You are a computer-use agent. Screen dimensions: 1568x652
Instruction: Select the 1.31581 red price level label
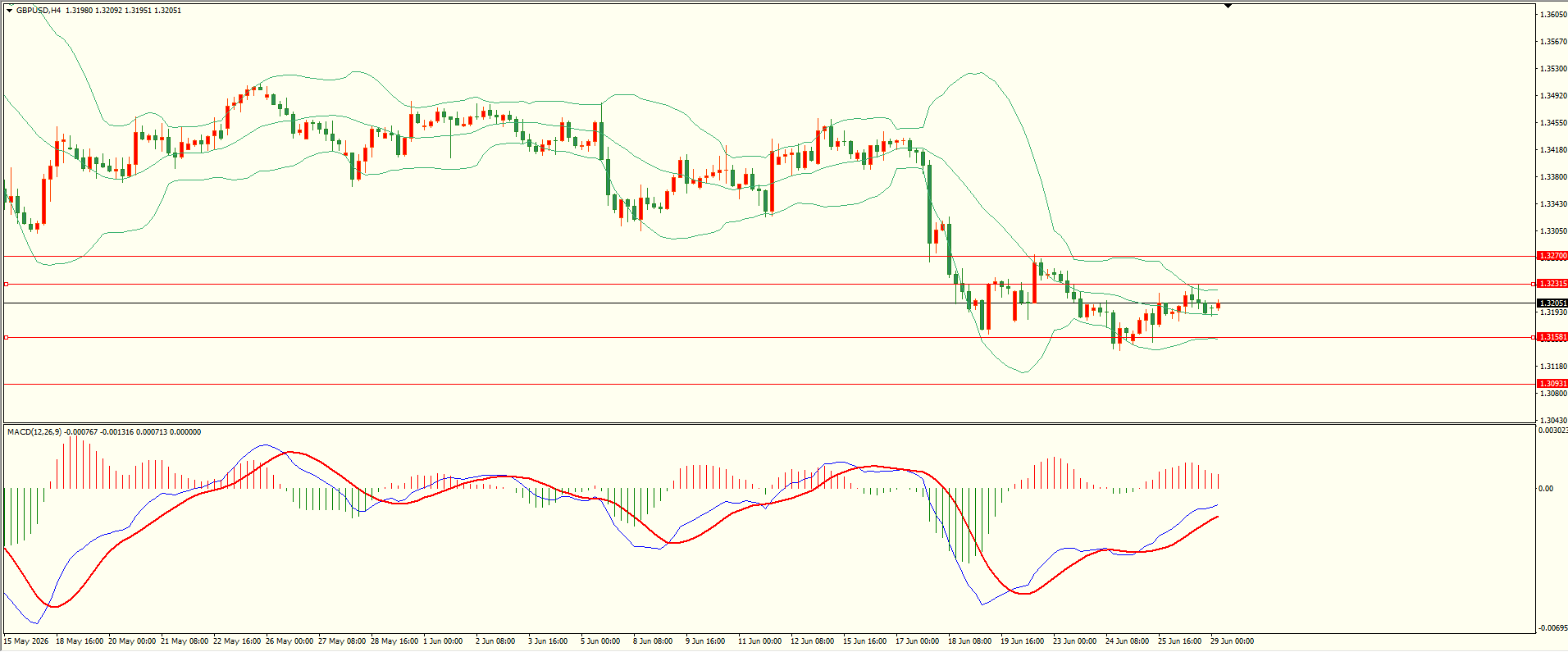[1552, 337]
